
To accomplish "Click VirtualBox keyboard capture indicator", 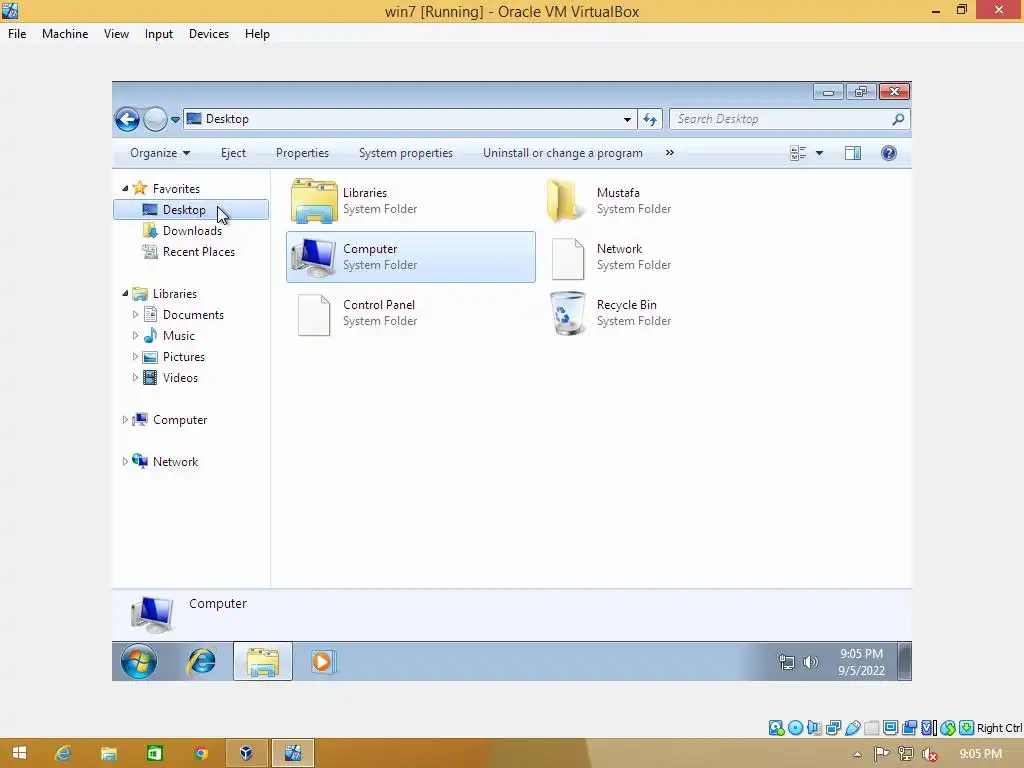I will (967, 728).
